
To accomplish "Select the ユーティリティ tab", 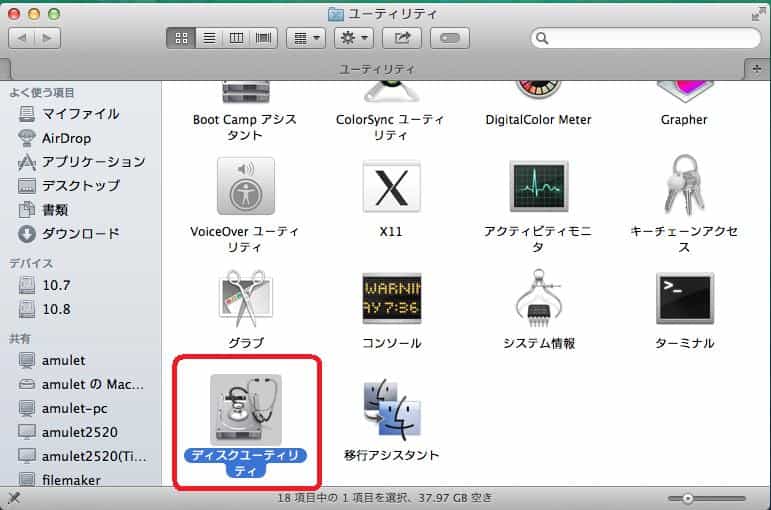I will point(377,69).
